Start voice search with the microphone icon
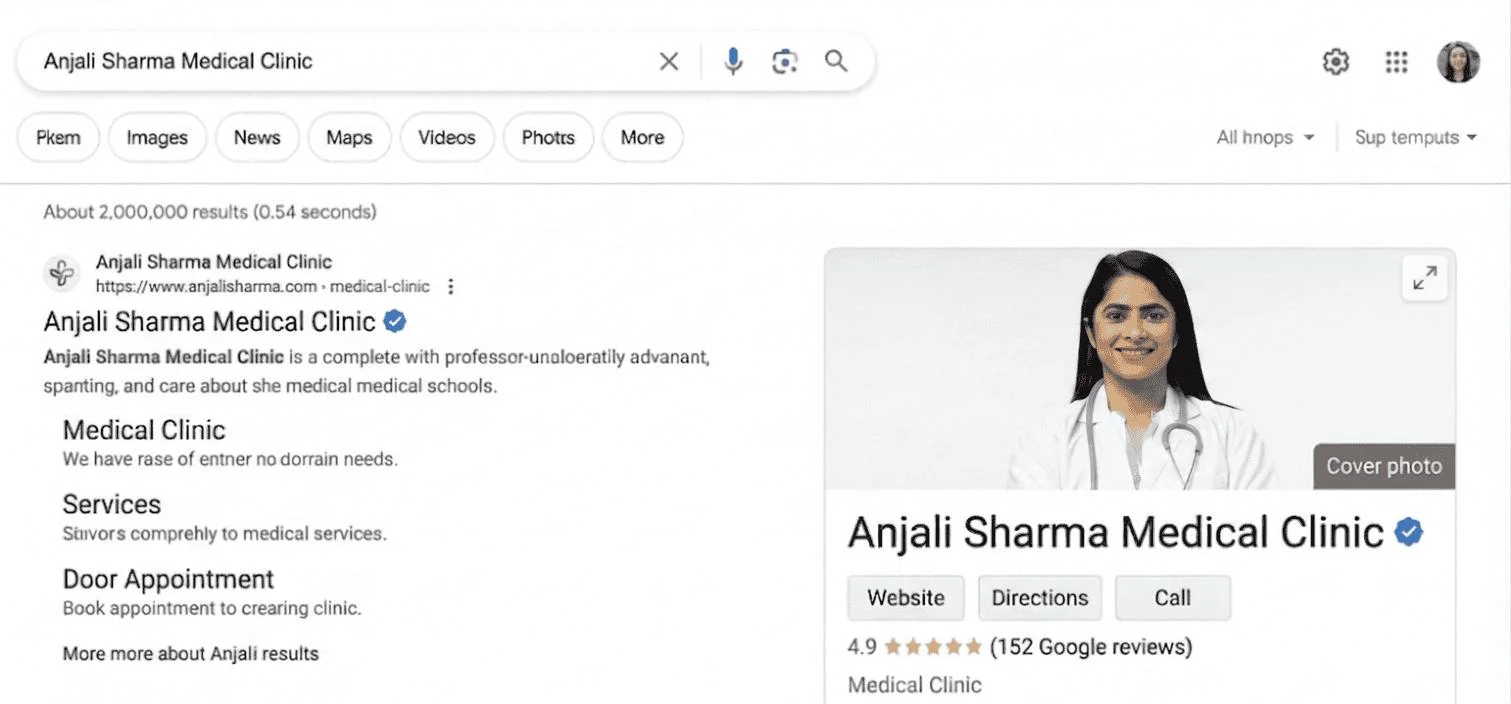1511x704 pixels. coord(733,61)
